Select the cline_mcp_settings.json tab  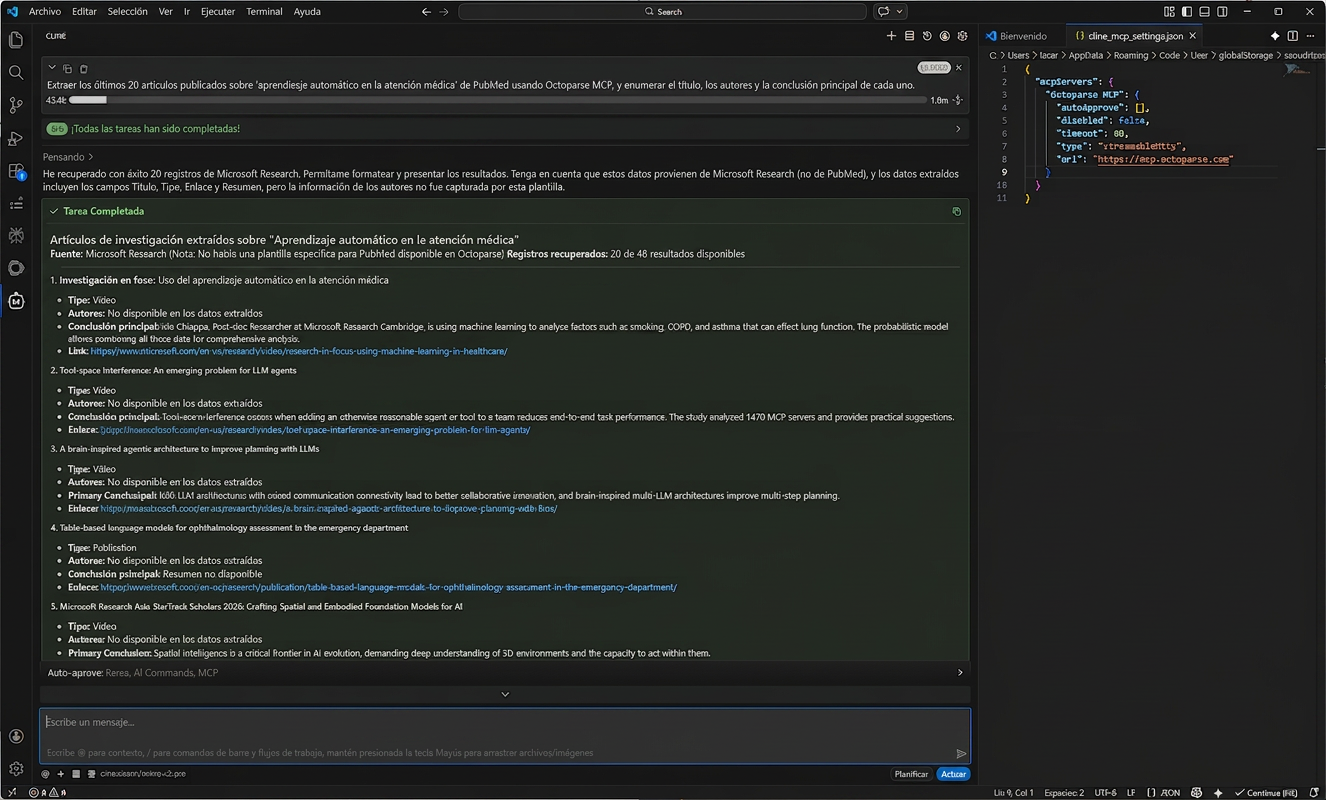click(x=1129, y=36)
